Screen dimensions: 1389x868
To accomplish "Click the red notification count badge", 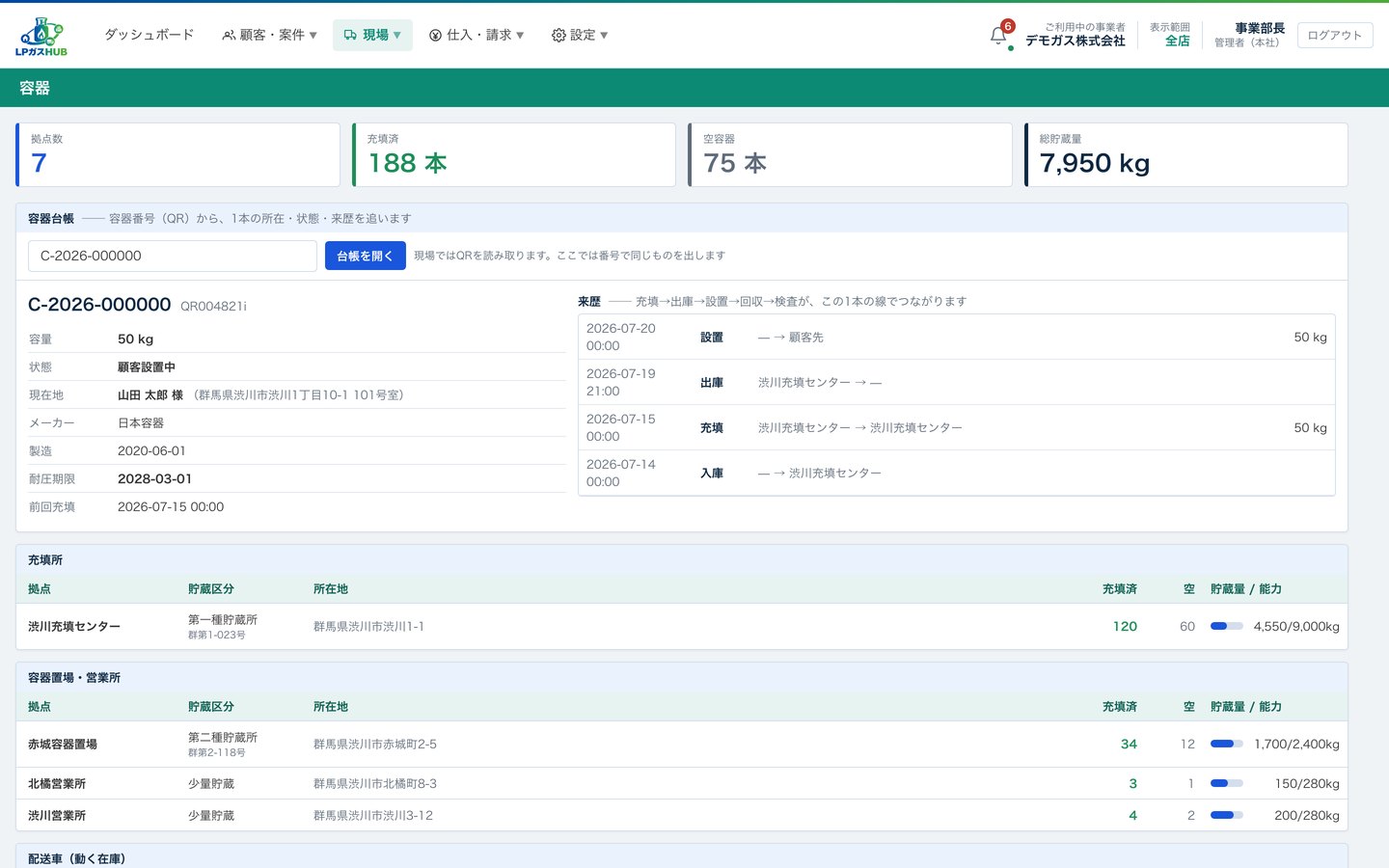I will pyautogui.click(x=1008, y=26).
